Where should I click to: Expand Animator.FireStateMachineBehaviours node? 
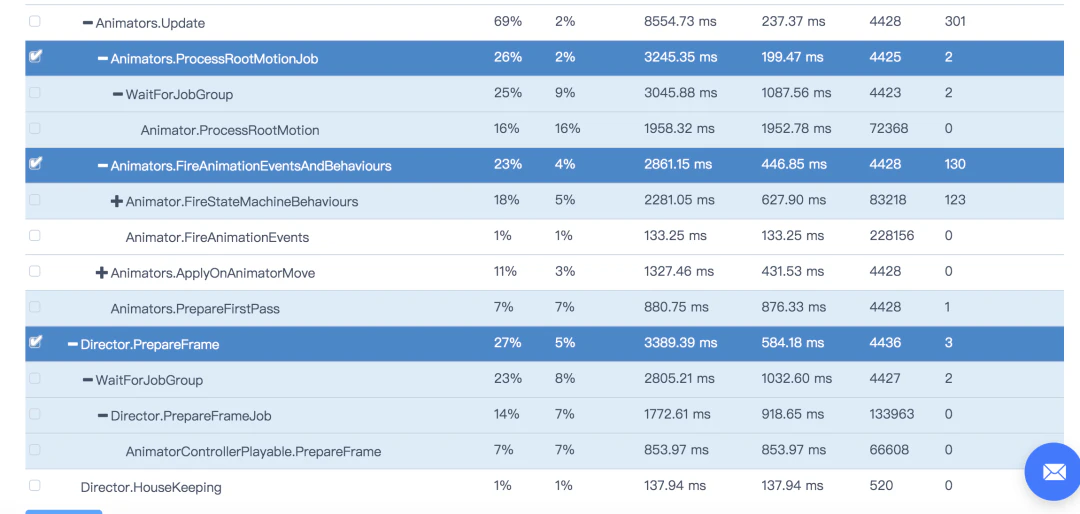click(x=117, y=201)
